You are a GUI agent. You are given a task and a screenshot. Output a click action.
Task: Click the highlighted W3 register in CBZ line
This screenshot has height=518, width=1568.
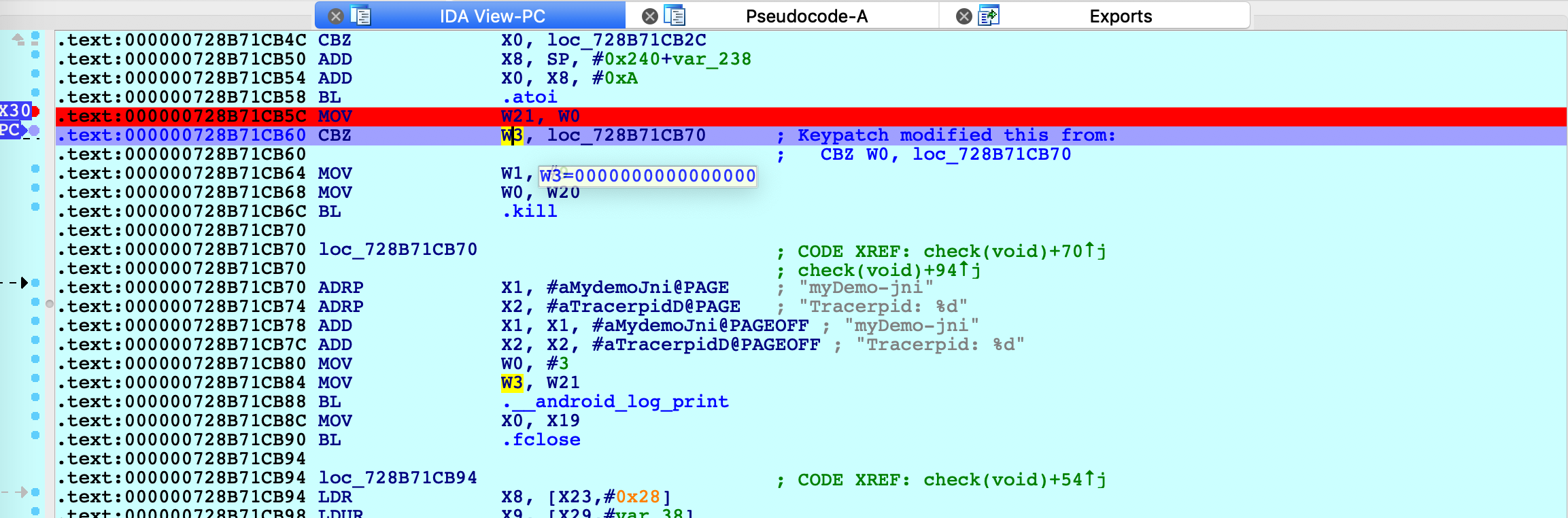coord(512,135)
